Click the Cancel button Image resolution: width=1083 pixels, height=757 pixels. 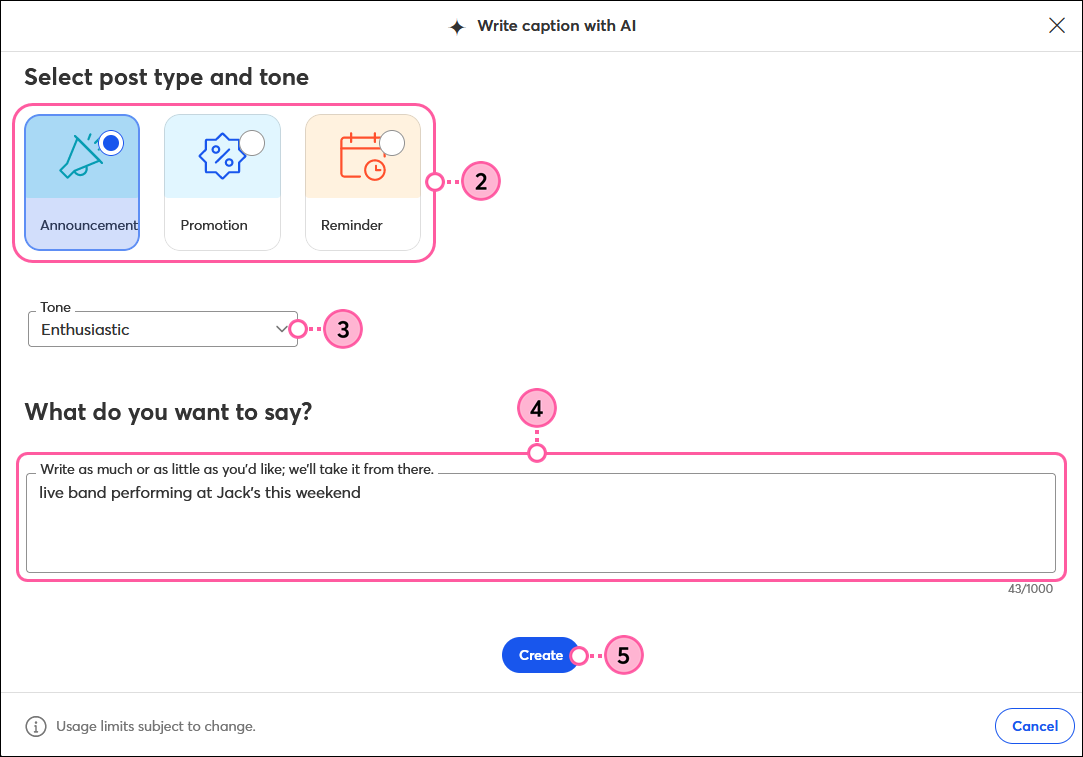click(x=1035, y=726)
